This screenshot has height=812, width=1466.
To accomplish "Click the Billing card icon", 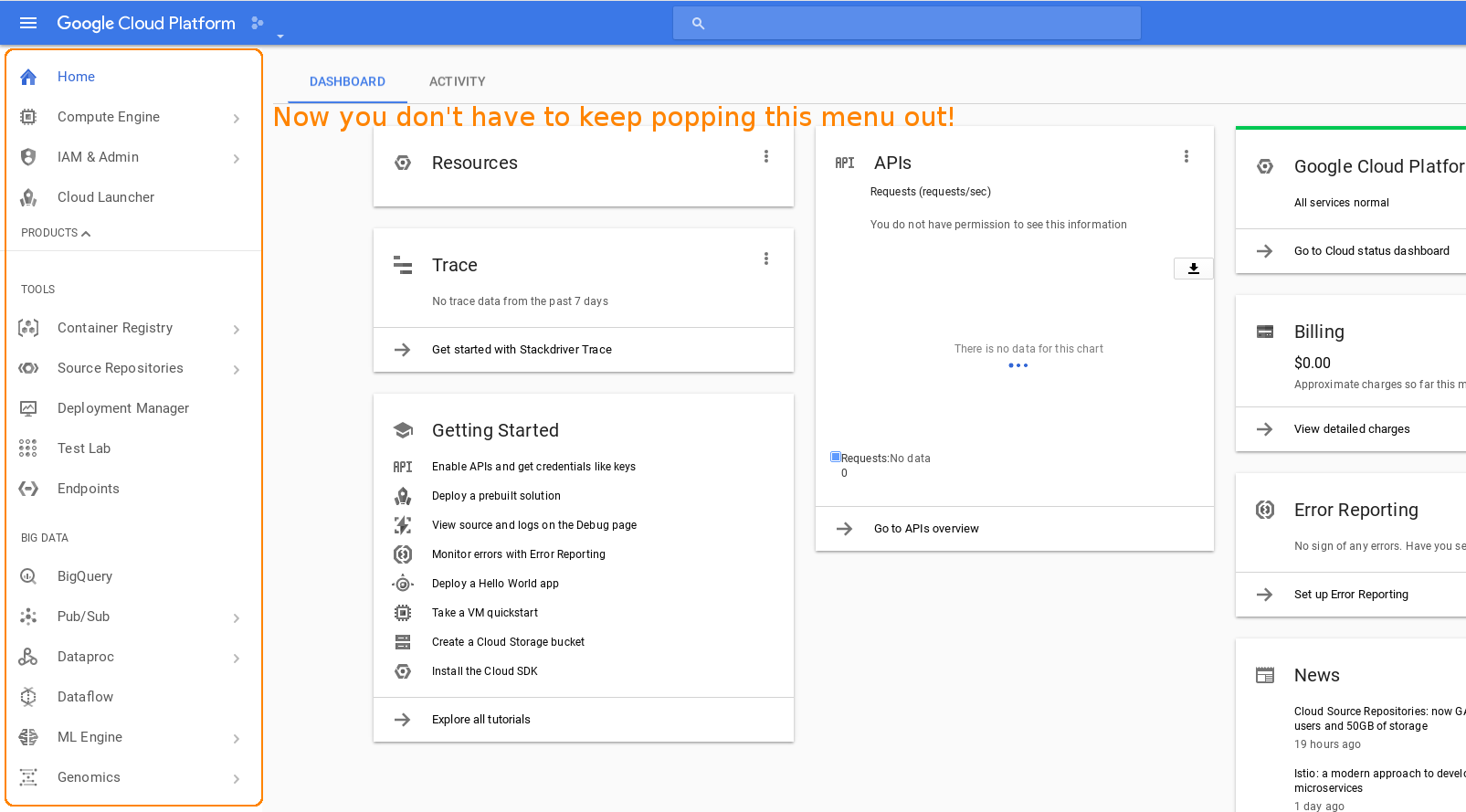I will [1265, 332].
